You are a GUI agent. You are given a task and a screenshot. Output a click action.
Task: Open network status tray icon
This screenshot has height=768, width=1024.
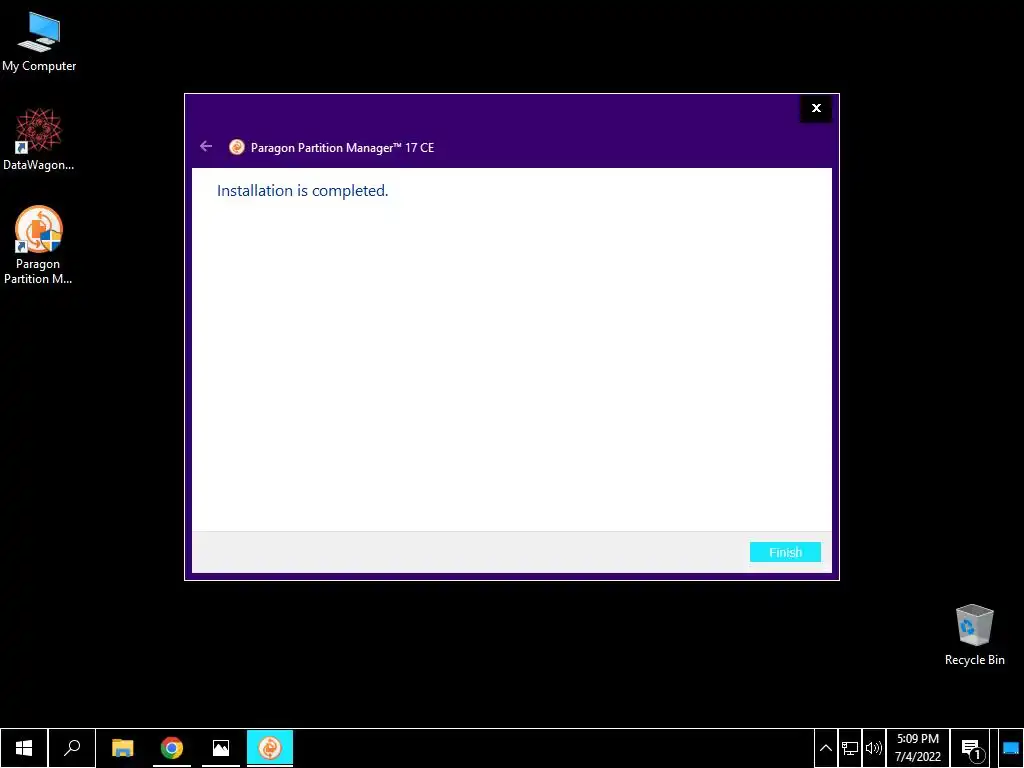click(x=850, y=748)
